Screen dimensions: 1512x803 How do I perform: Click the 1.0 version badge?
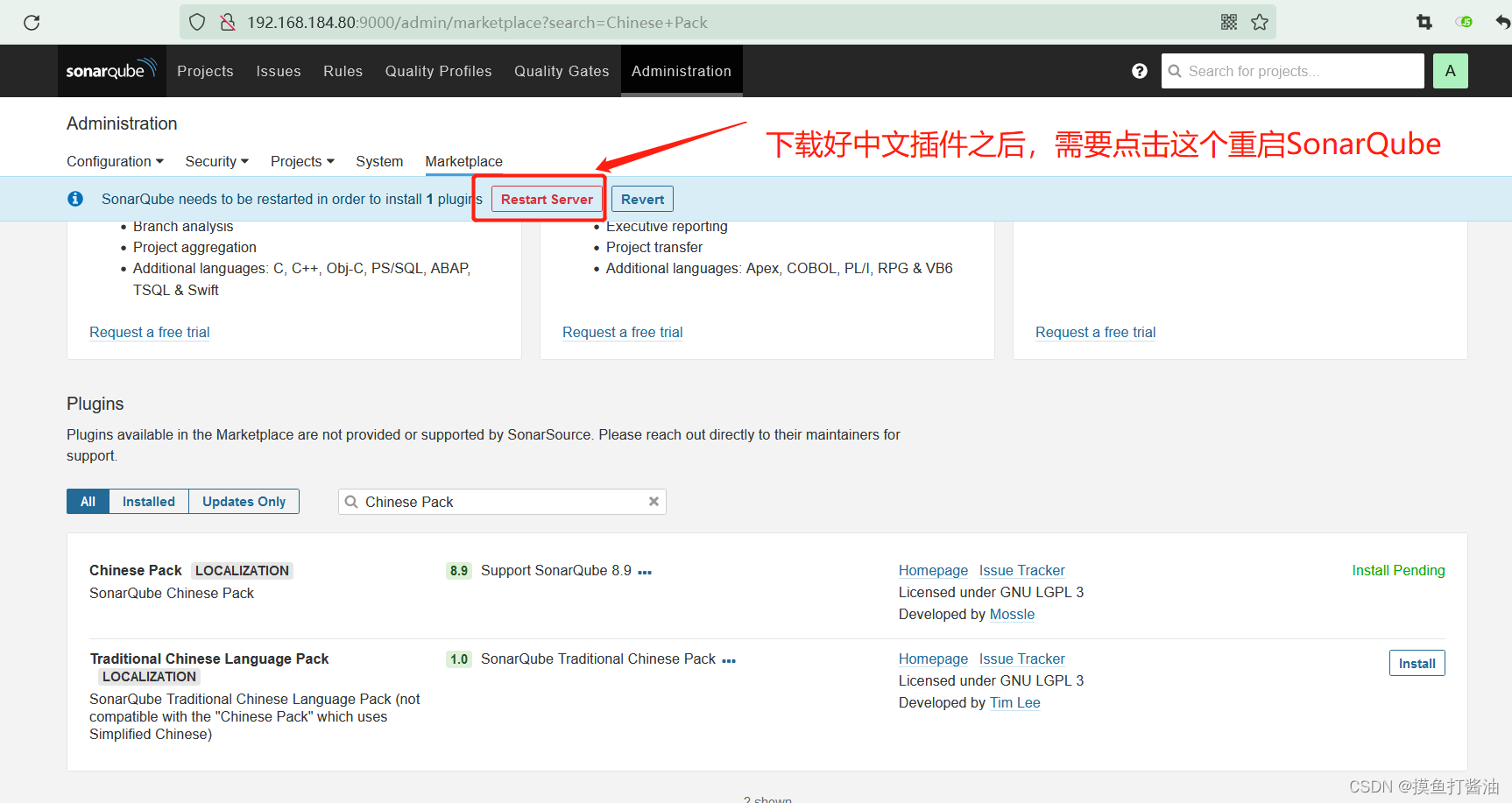coord(459,659)
